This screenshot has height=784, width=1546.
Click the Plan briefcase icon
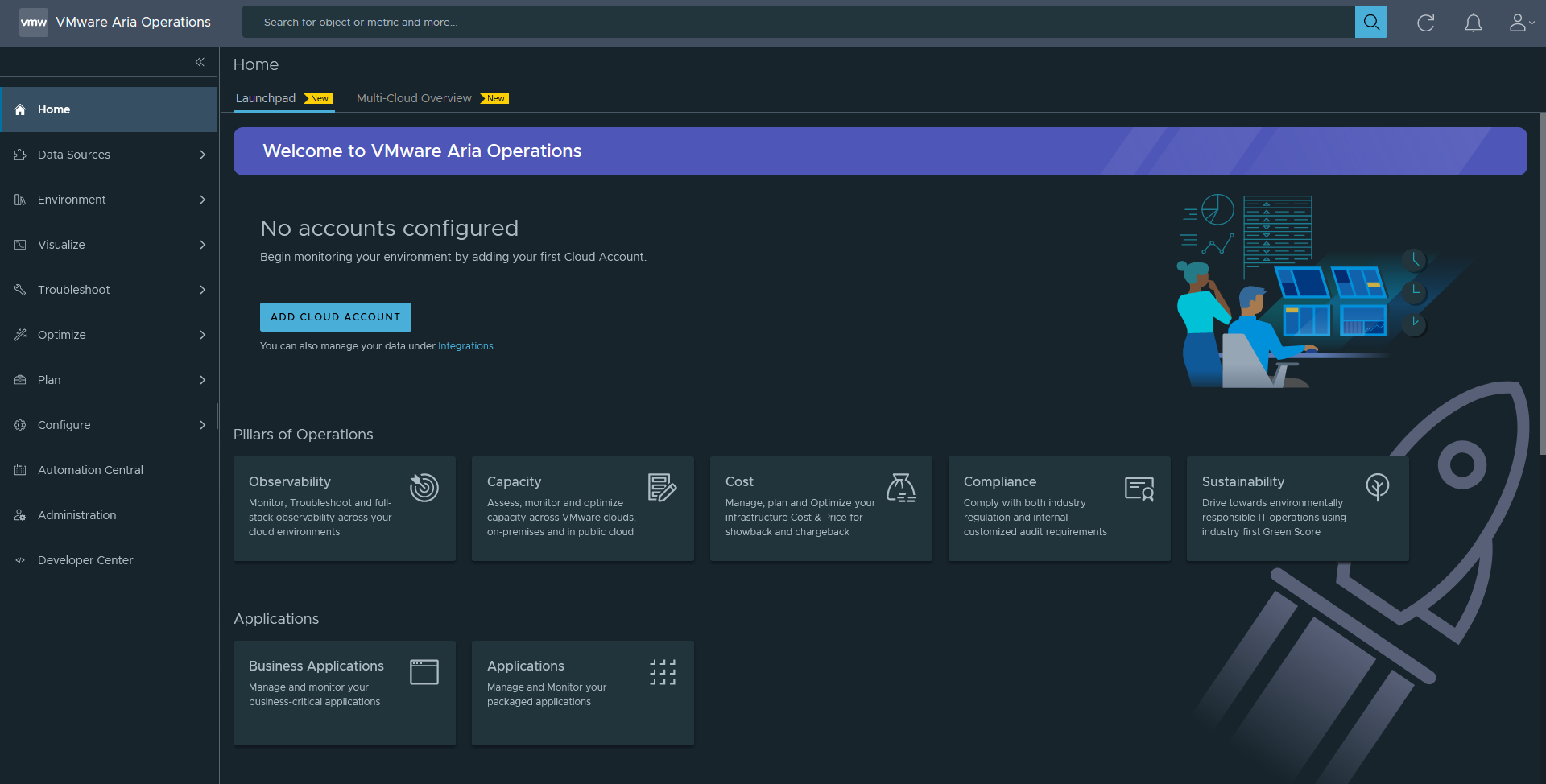tap(20, 380)
